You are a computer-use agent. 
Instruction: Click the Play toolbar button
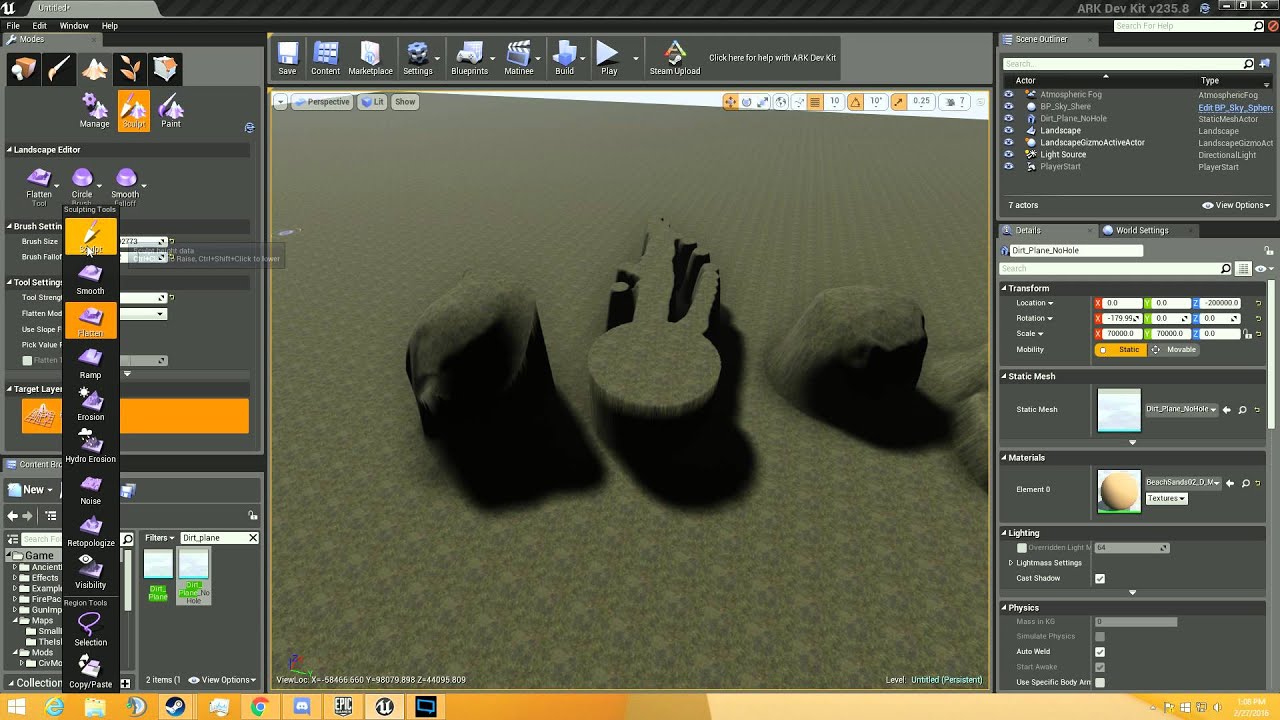(608, 59)
